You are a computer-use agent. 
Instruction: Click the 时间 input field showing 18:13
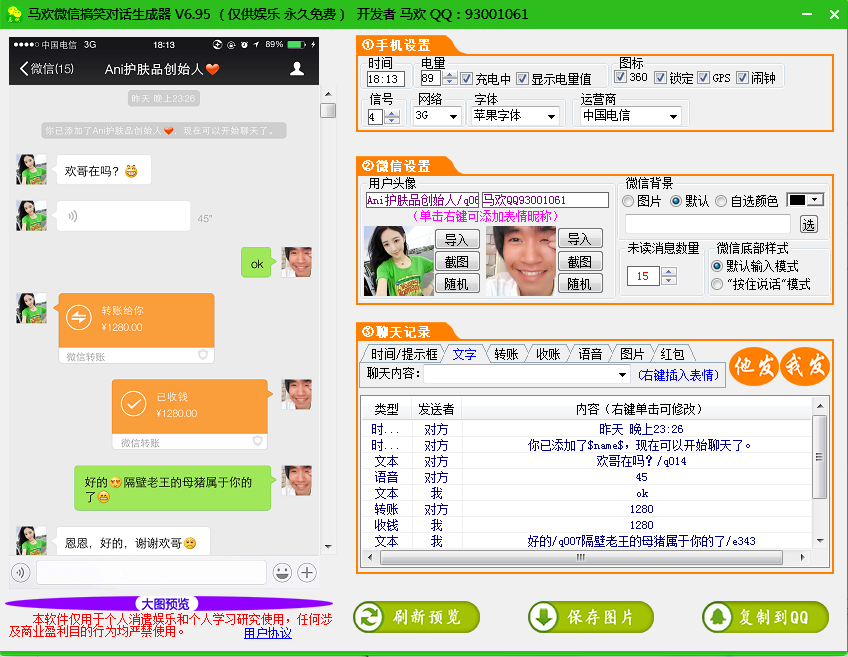point(386,78)
